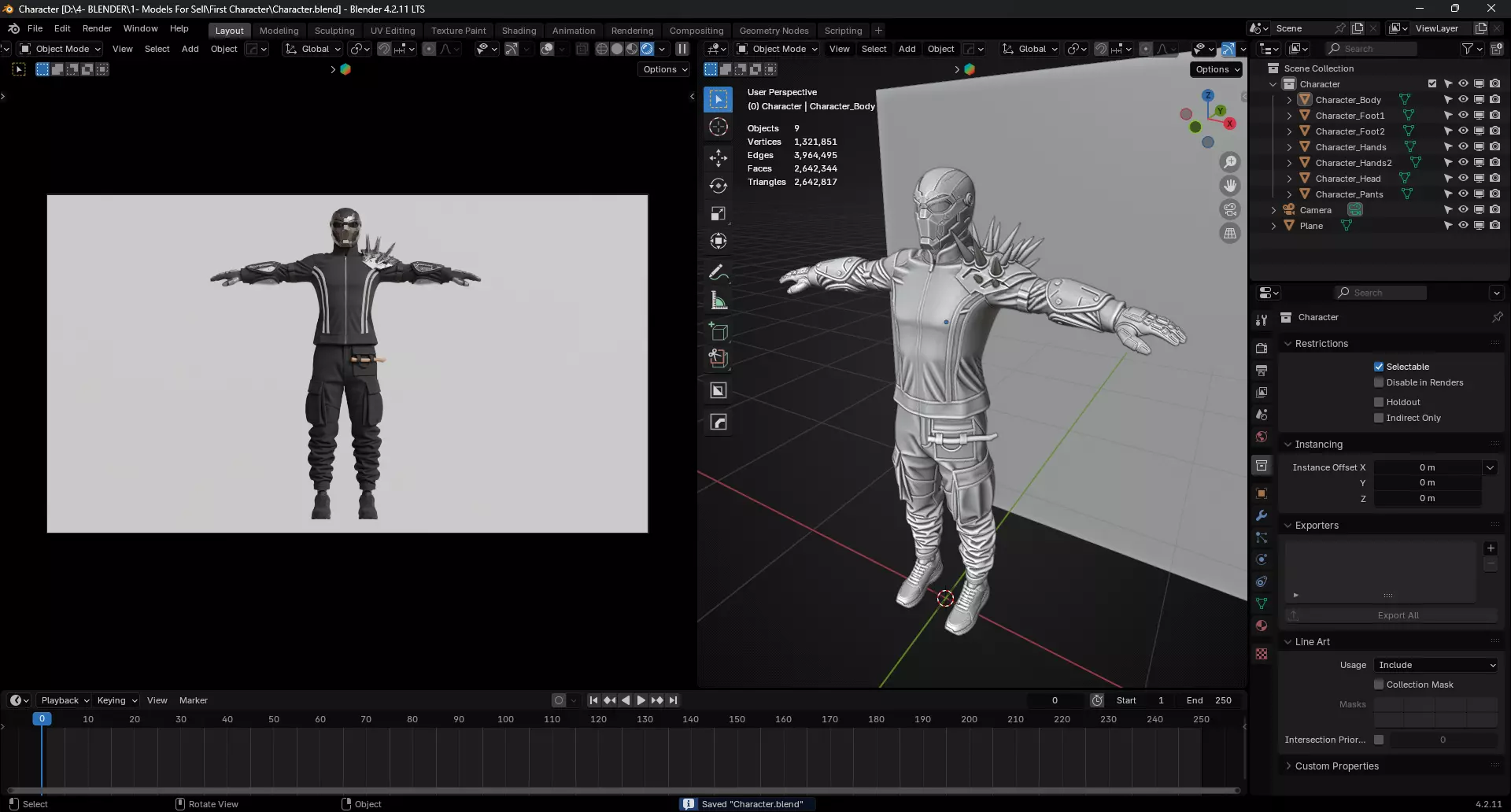Enable the Holdout checkbox
The width and height of the screenshot is (1511, 812).
1379,402
